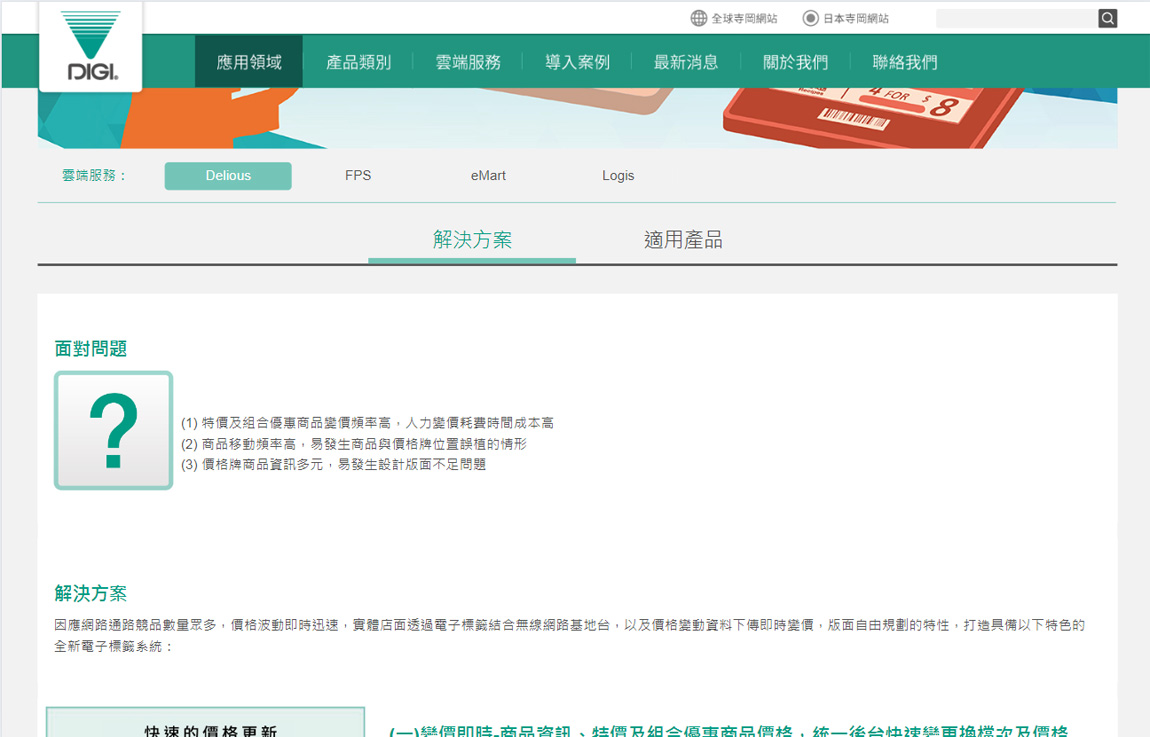
Task: Select the Delious service button
Action: tap(228, 176)
